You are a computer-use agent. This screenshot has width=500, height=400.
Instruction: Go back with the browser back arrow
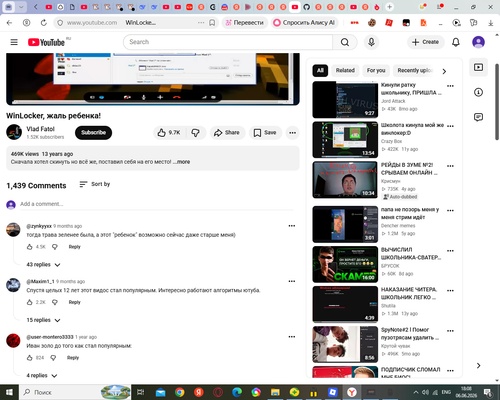pyautogui.click(x=9, y=23)
